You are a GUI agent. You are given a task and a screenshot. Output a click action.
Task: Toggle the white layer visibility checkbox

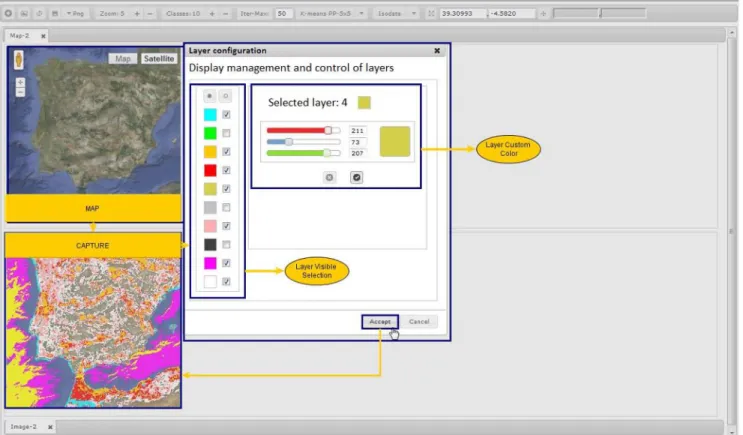click(227, 281)
